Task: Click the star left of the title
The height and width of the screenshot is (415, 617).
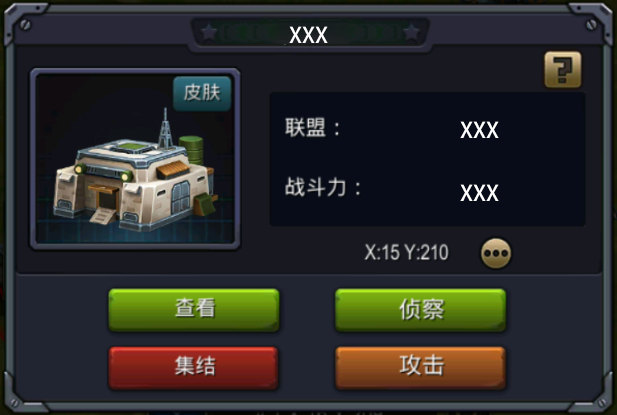Action: click(x=209, y=33)
